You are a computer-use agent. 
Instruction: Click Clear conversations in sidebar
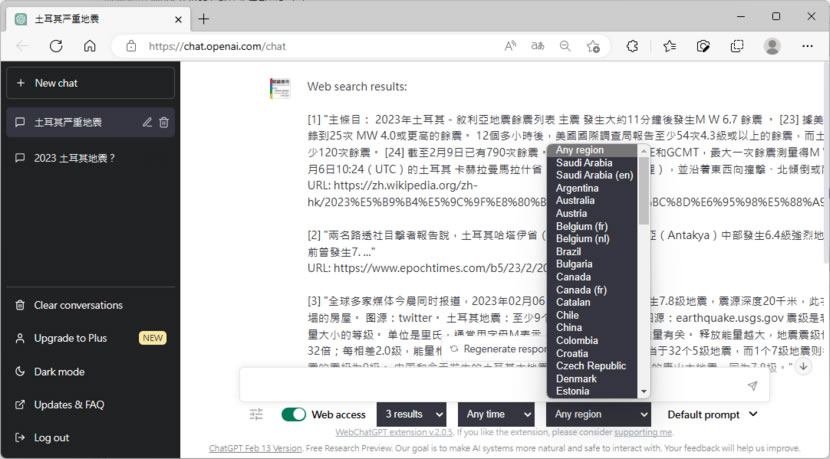(x=90, y=305)
